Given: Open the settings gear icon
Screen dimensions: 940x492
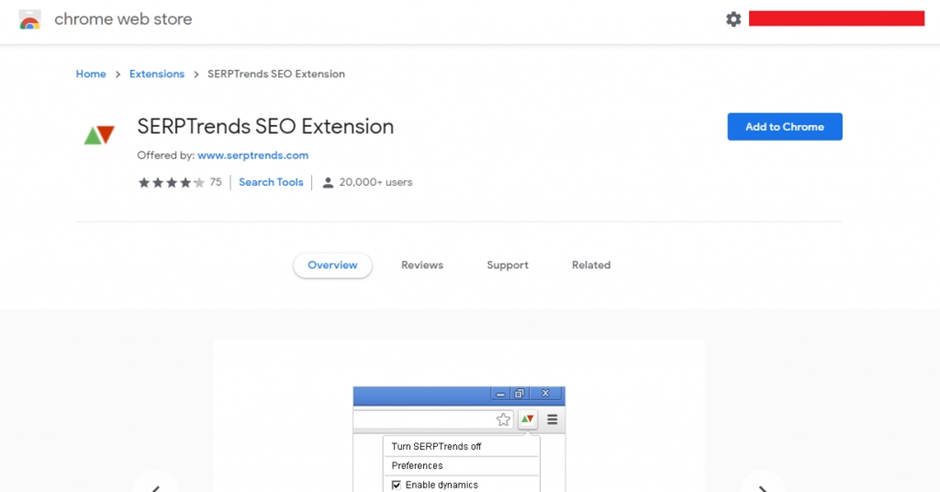Looking at the screenshot, I should [733, 19].
